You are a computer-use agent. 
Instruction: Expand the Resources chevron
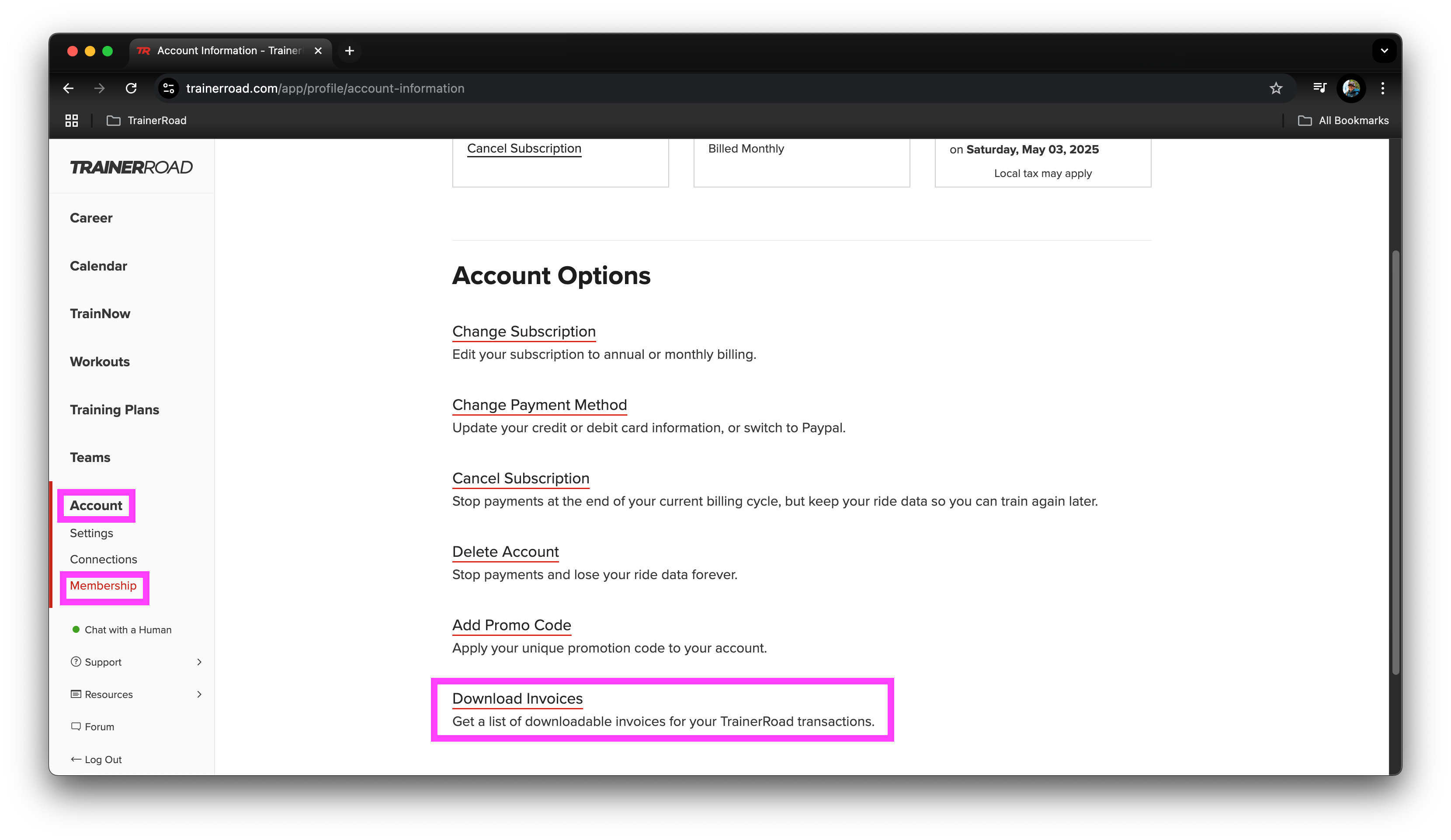199,694
